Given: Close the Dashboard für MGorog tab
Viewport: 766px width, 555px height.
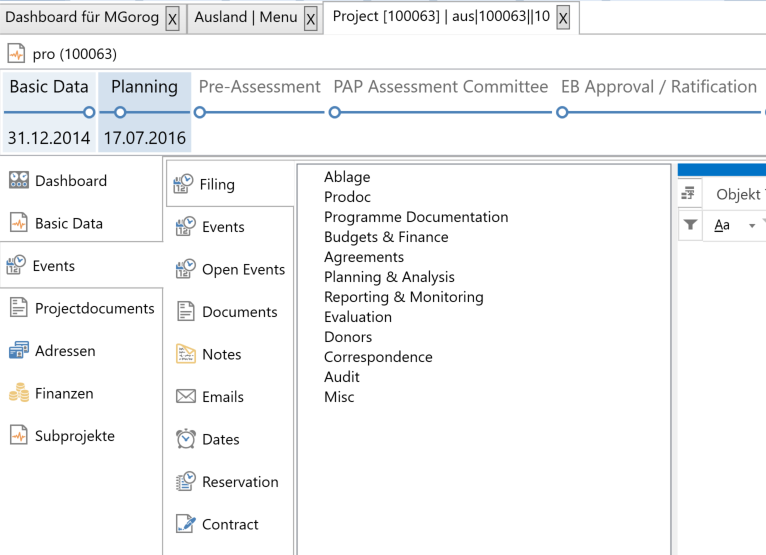Looking at the screenshot, I should click(x=171, y=19).
